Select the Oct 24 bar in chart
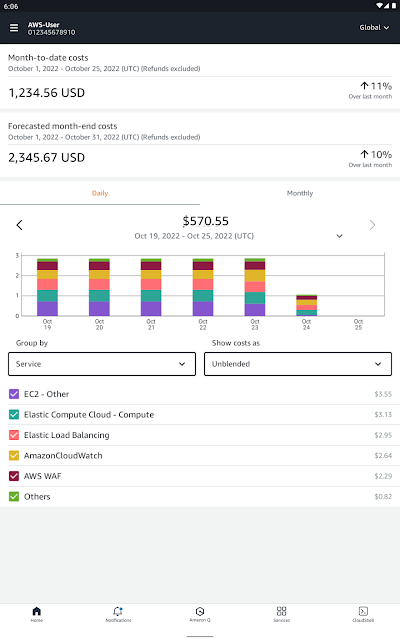Image resolution: width=400 pixels, height=640 pixels. [x=307, y=305]
